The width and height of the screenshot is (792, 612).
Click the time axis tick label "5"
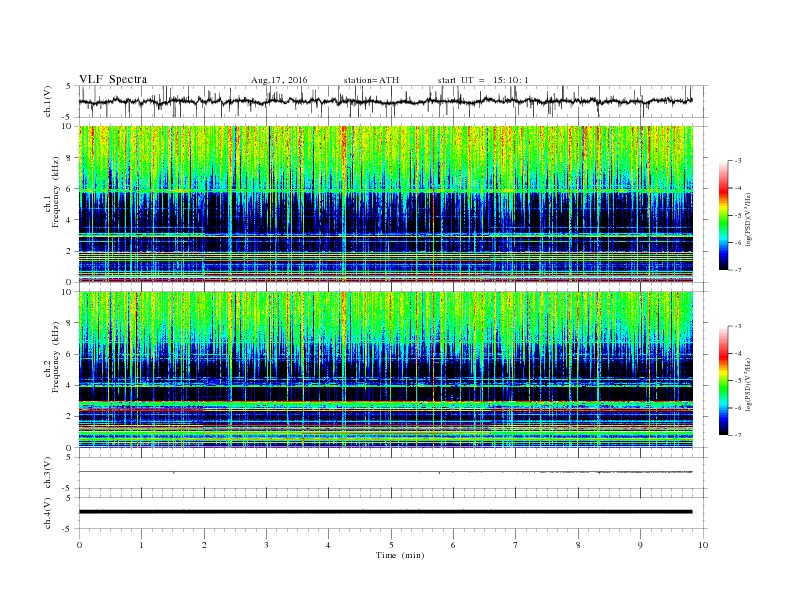[391, 545]
